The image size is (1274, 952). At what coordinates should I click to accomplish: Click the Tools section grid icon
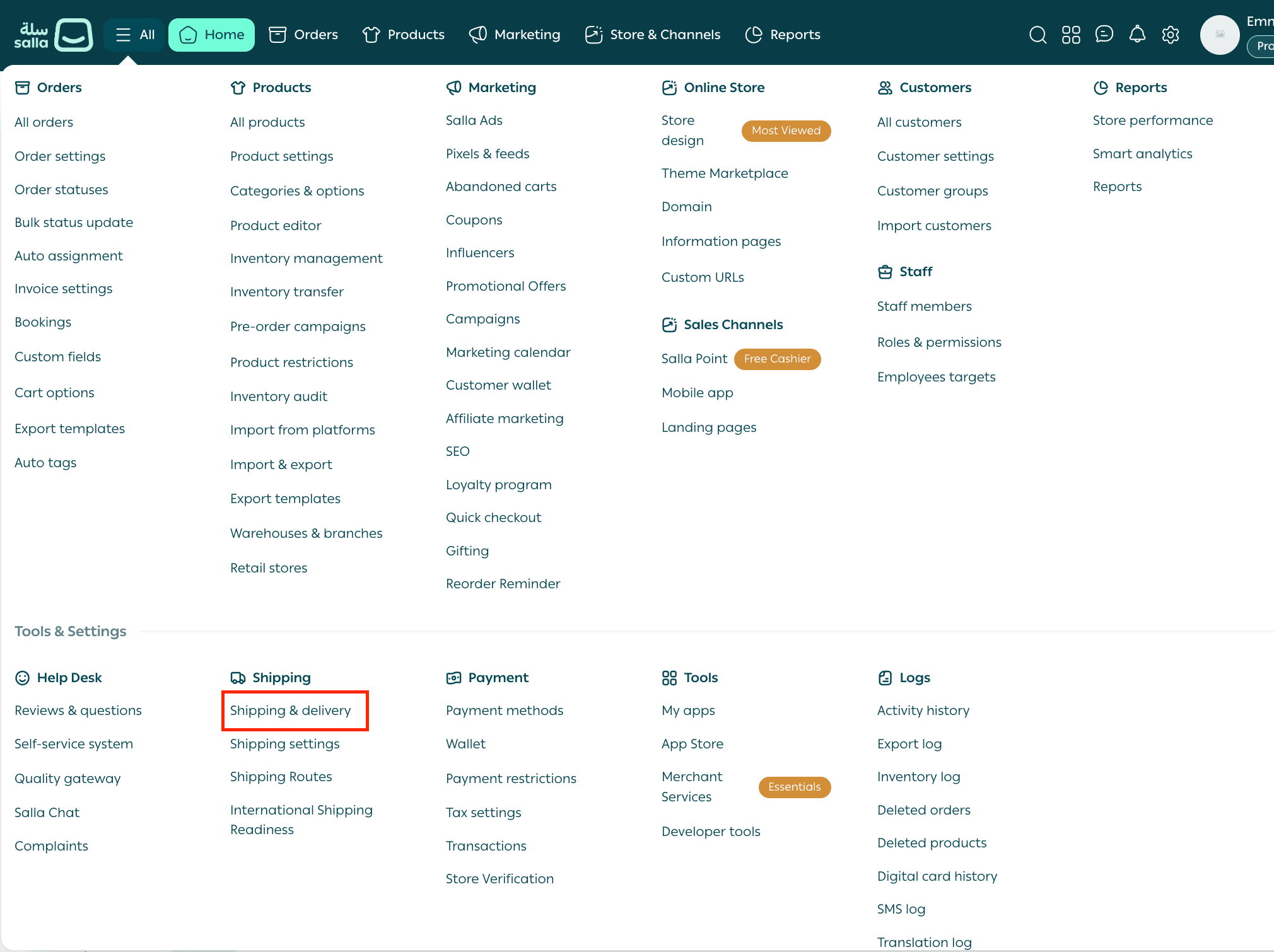669,678
